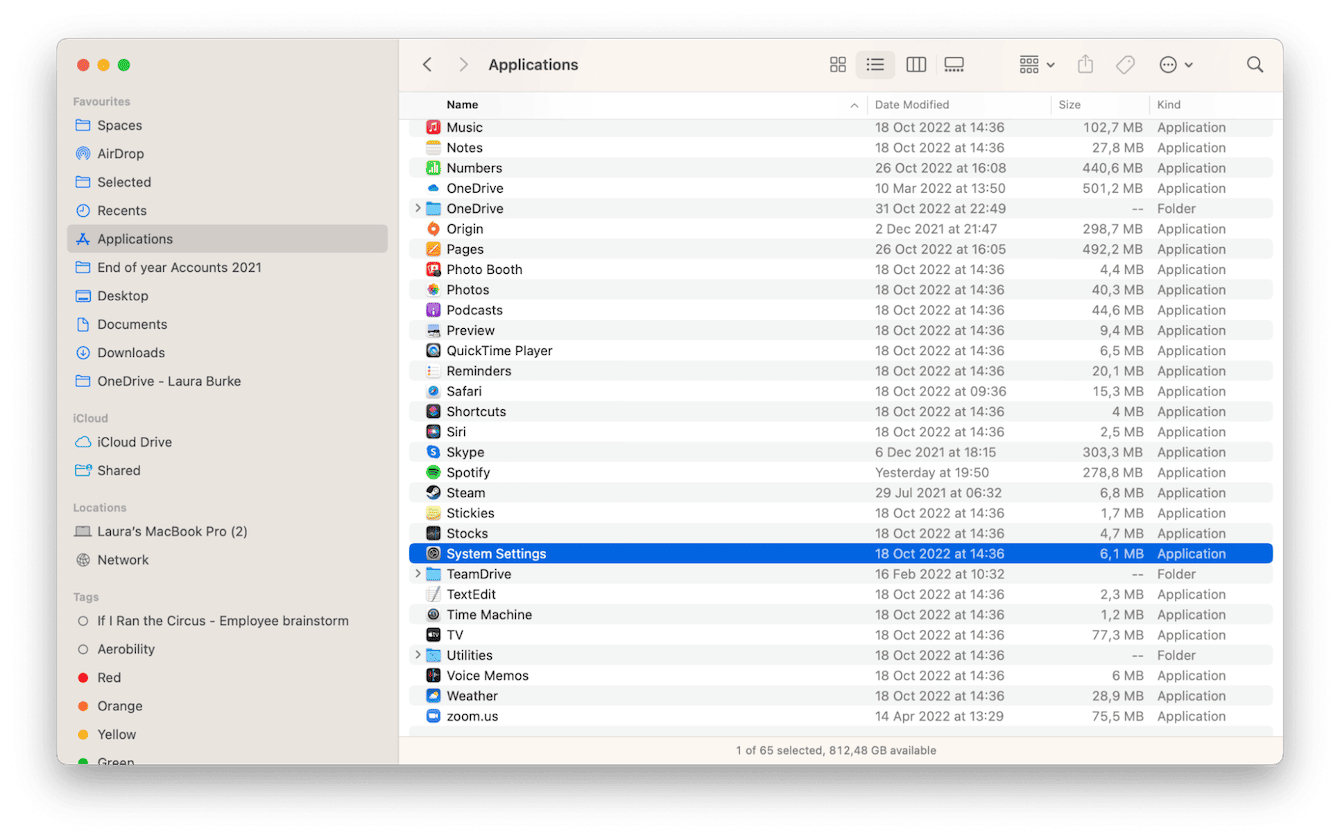Image resolution: width=1340 pixels, height=840 pixels.
Task: Select Downloads in the sidebar
Action: tap(130, 352)
